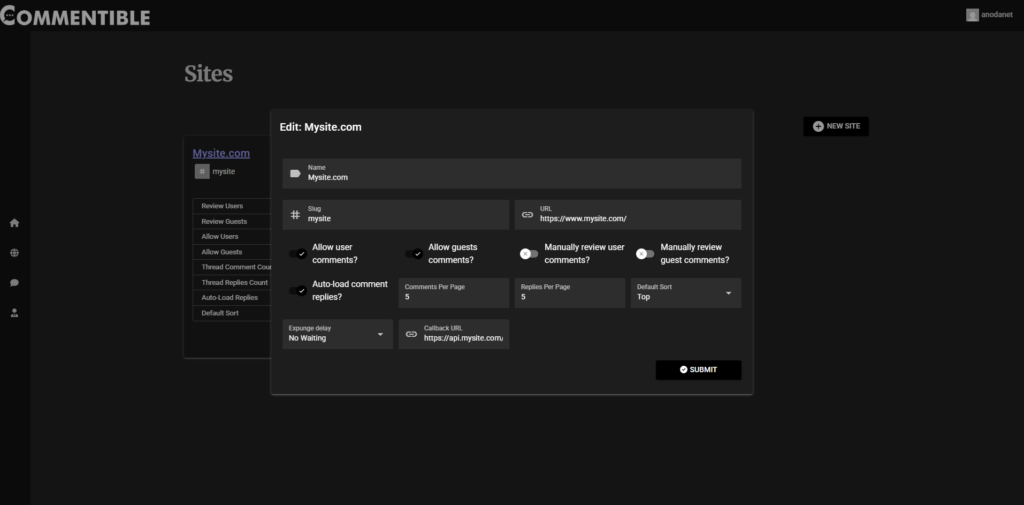
Task: Click into the Comments Per Page field
Action: point(452,297)
